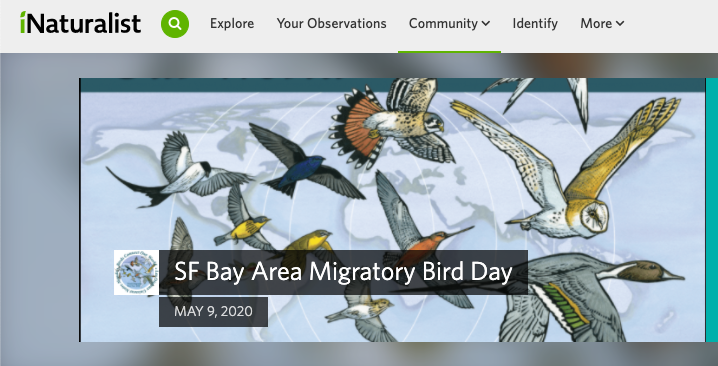This screenshot has width=718, height=366.
Task: Click the MAY 9, 2020 date label
Action: tap(213, 311)
